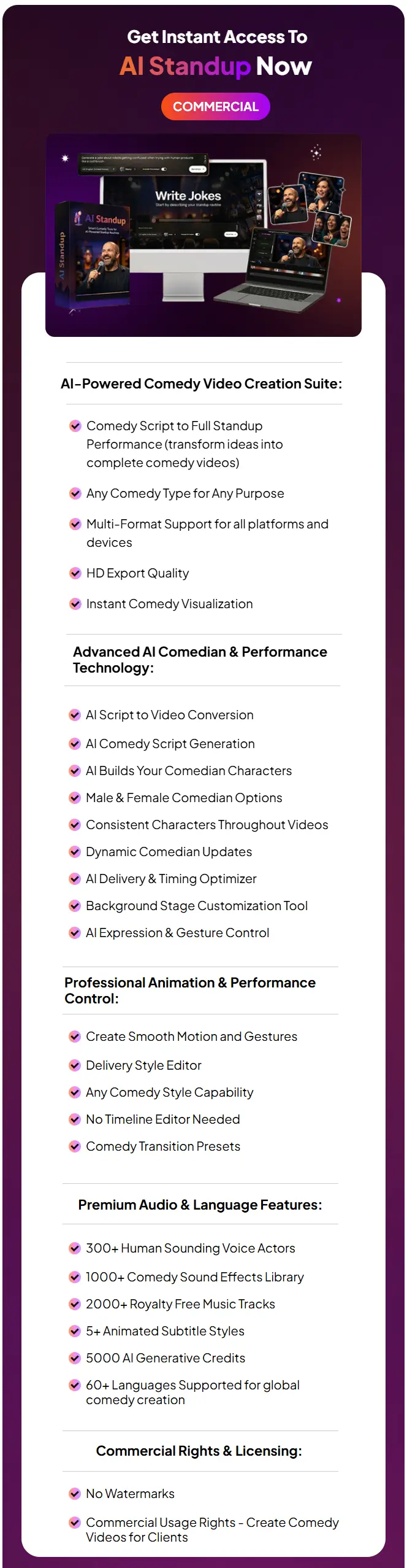Click the checkmark next to No Watermarks
Screen dimensions: 407x1568
pyautogui.click(x=75, y=1494)
